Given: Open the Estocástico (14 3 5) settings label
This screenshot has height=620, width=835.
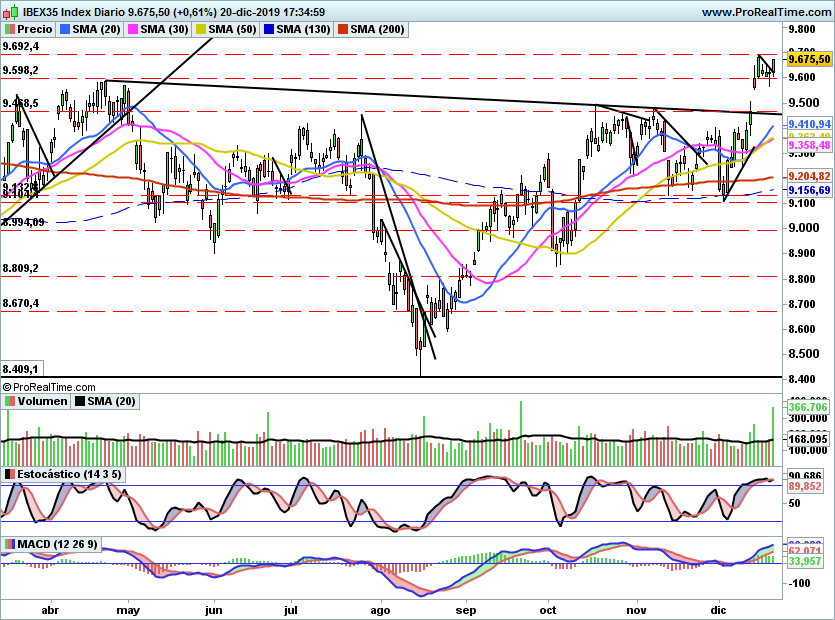Looking at the screenshot, I should tap(68, 473).
